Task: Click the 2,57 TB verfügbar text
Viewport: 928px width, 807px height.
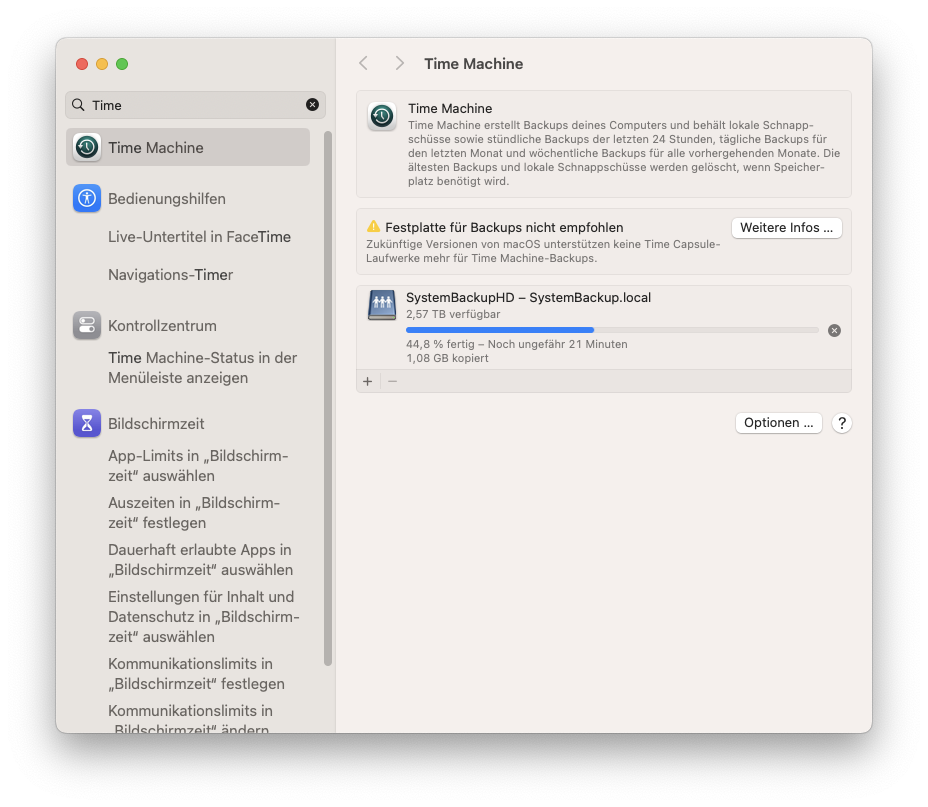Action: coord(453,314)
